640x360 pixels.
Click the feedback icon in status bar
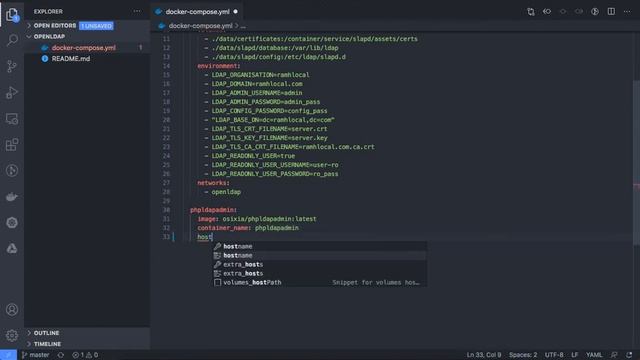pyautogui.click(x=614, y=355)
